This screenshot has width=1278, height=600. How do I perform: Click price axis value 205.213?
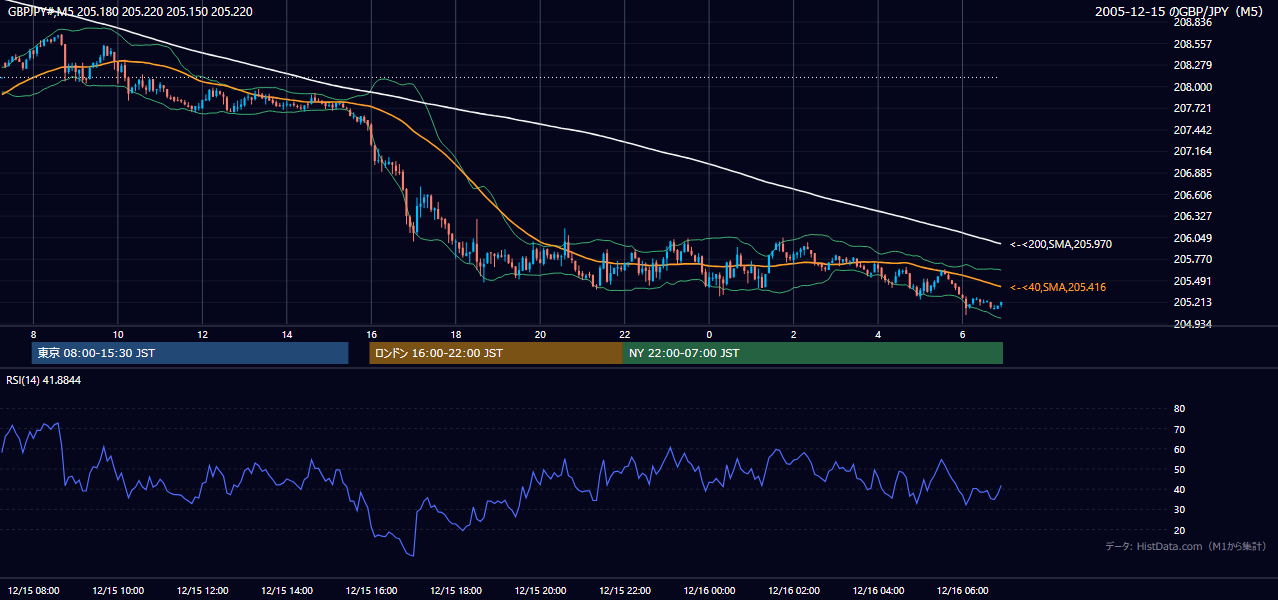click(1192, 302)
